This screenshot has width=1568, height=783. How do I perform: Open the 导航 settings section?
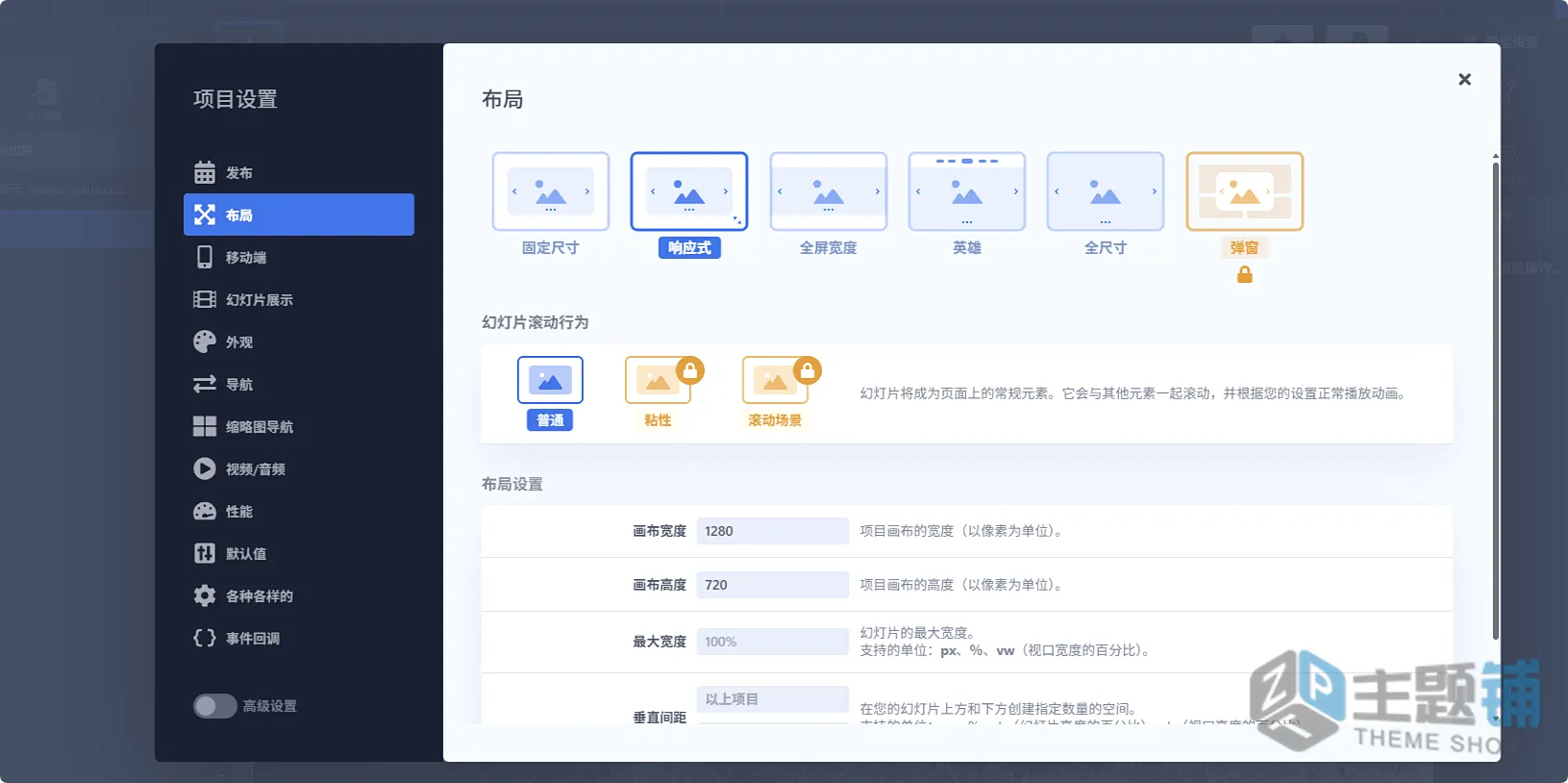(299, 384)
